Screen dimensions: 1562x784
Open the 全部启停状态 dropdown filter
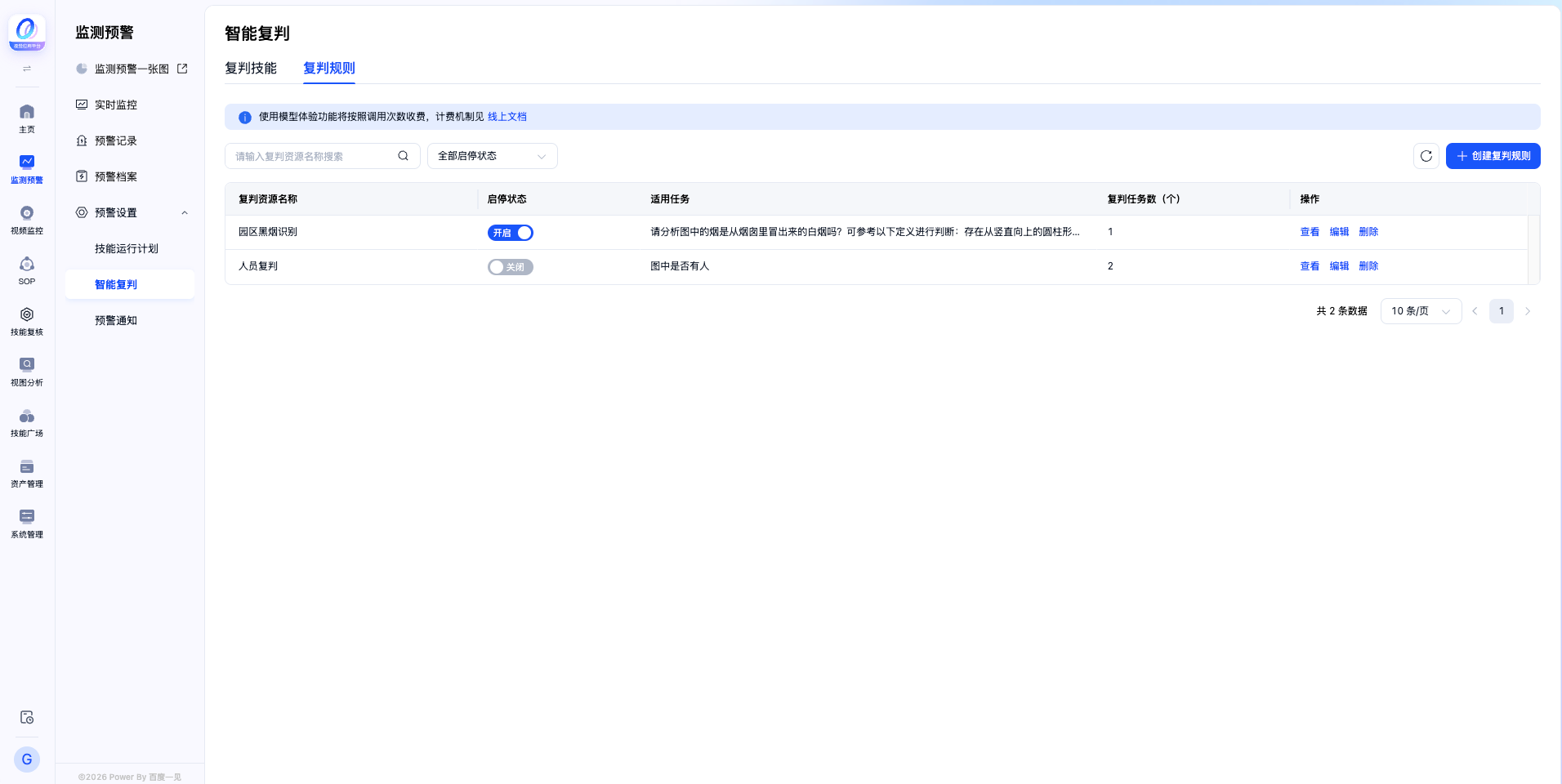[x=493, y=156]
